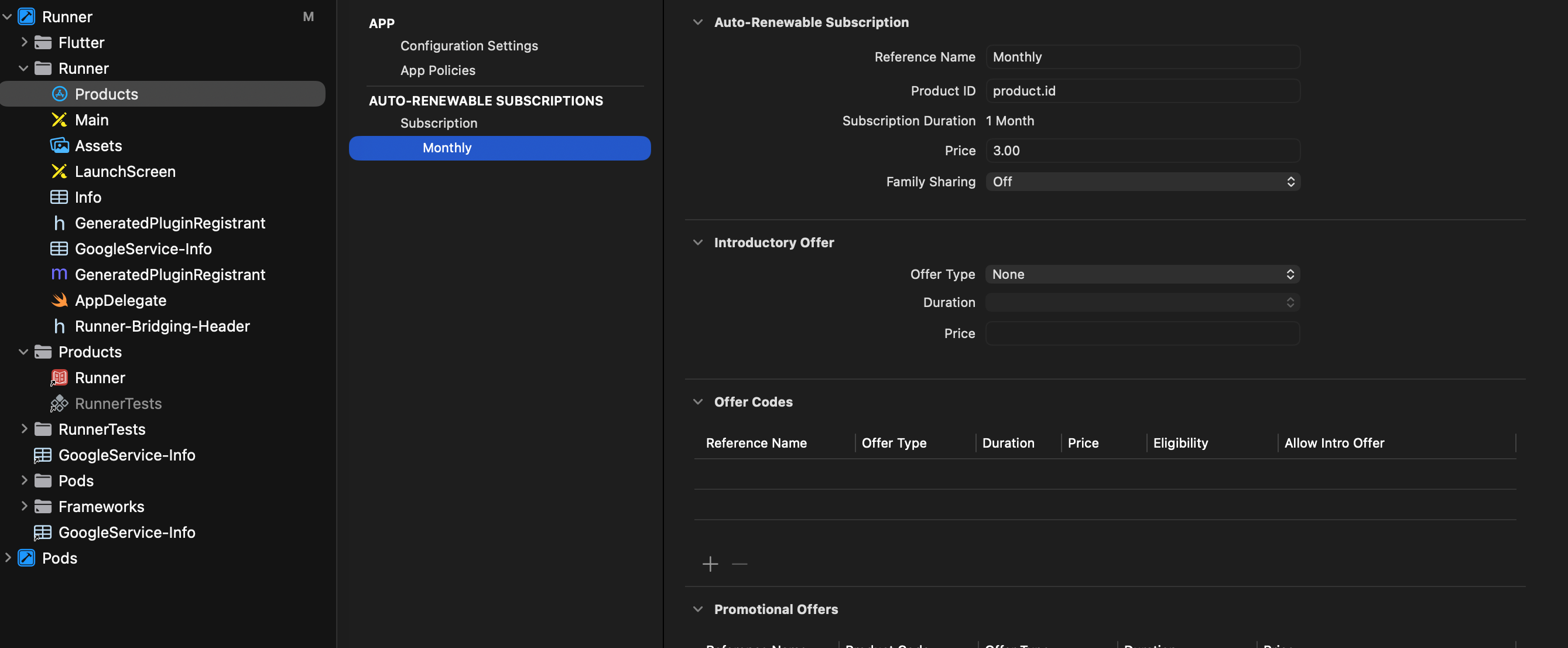Click the Info plist icon
Viewport: 1568px width, 648px height.
coord(59,197)
